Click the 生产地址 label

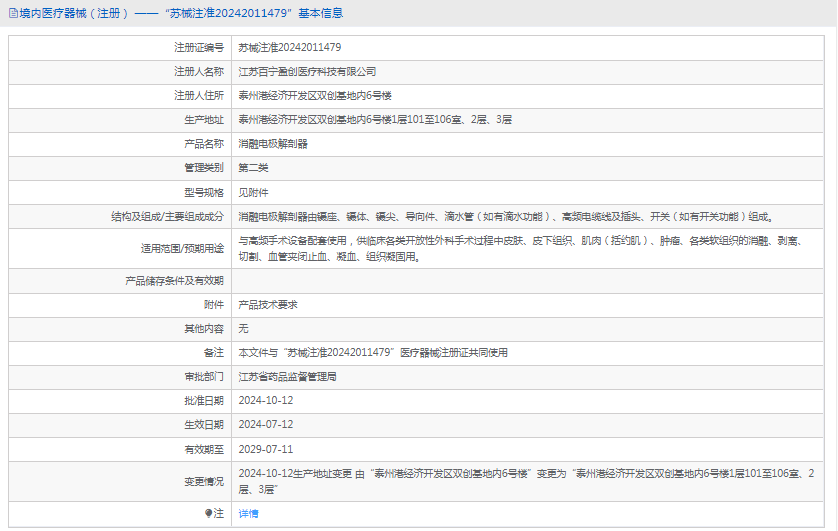pos(204,120)
